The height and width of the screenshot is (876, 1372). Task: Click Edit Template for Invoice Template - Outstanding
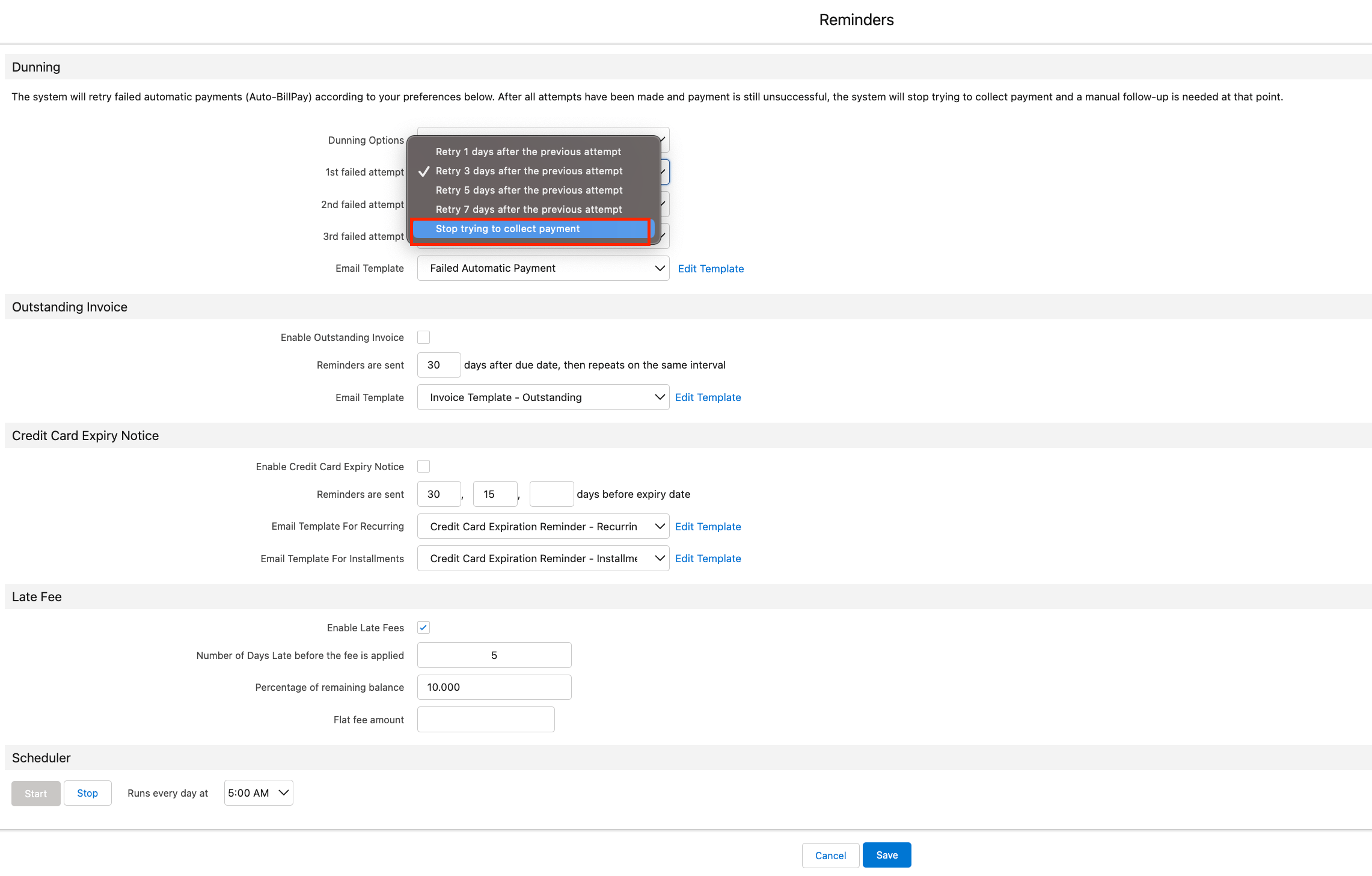(708, 397)
